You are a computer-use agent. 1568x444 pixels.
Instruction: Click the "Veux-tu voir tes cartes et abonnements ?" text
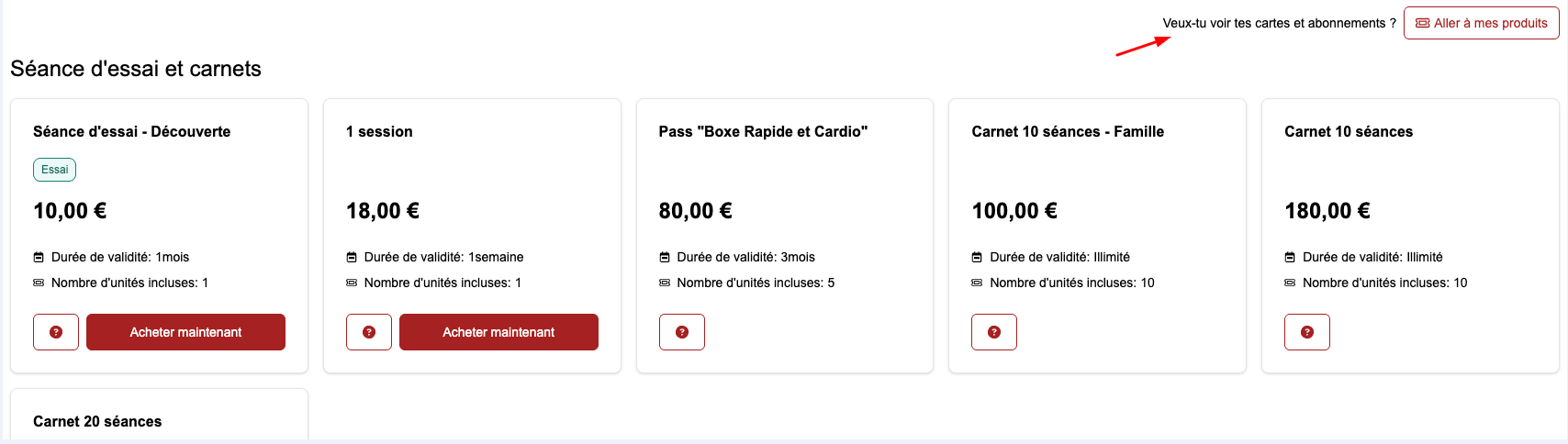pyautogui.click(x=1279, y=23)
